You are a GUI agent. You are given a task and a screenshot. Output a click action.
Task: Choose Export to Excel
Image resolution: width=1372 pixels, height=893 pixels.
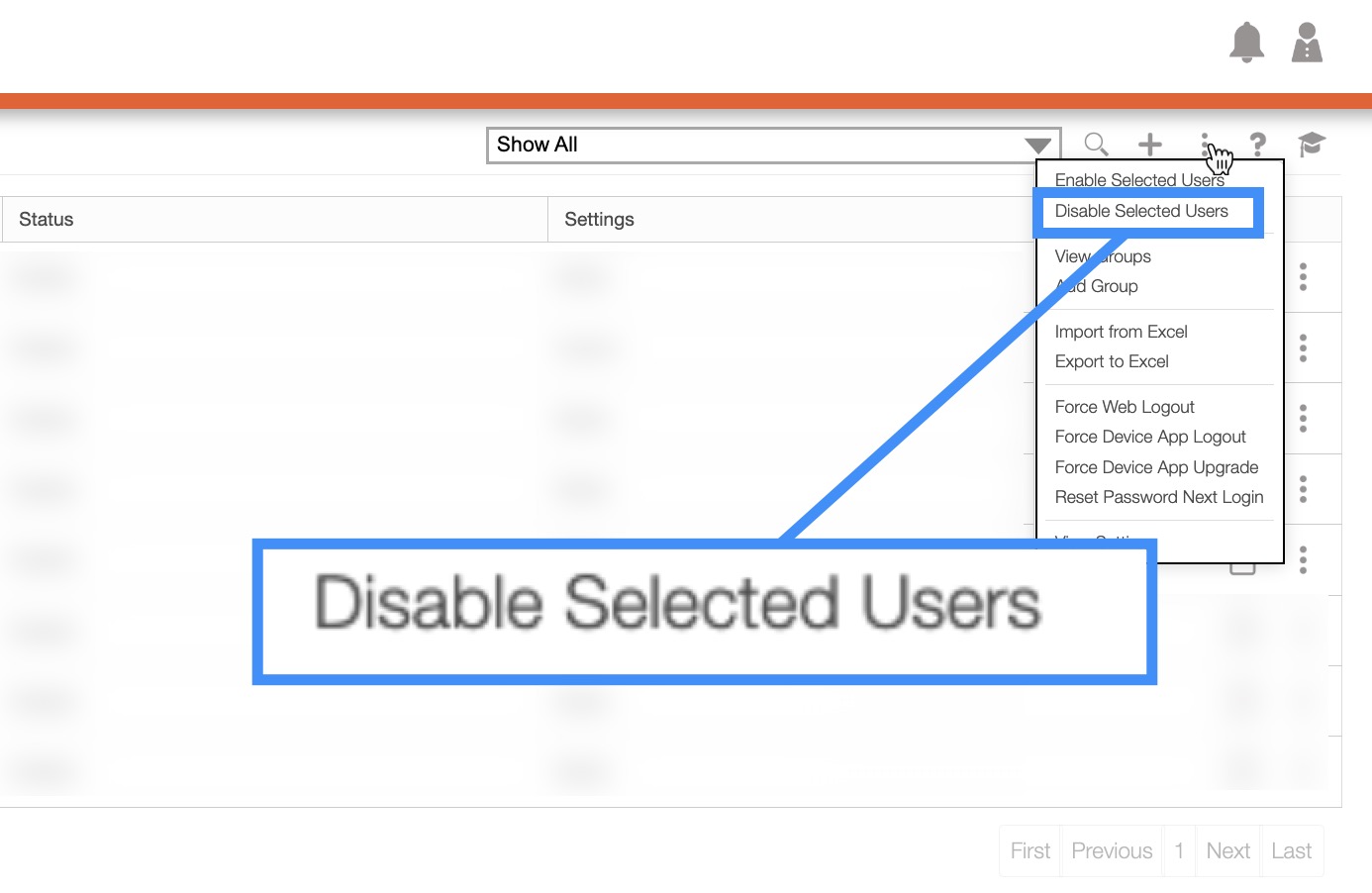(x=1112, y=361)
